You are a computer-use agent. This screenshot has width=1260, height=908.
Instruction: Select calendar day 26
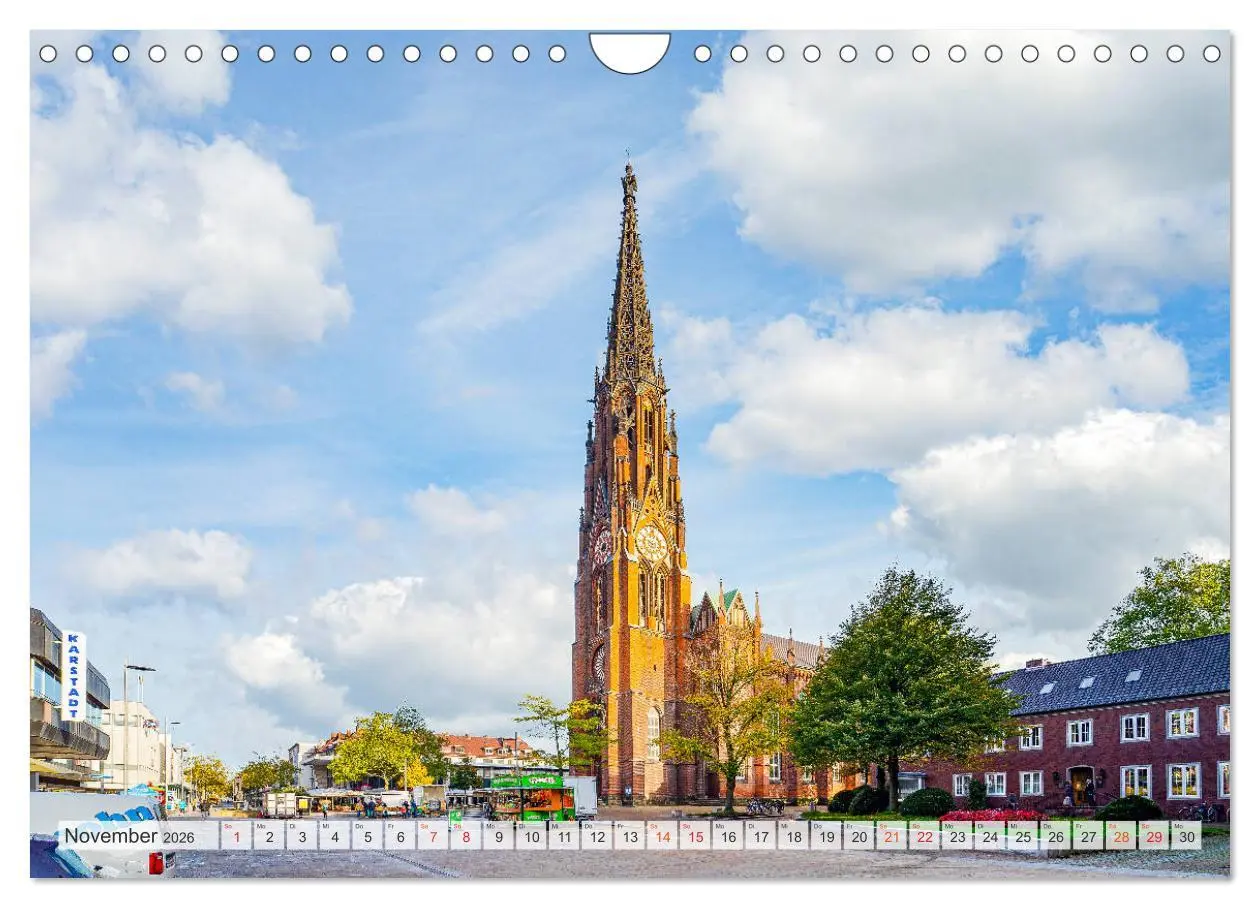[1055, 836]
